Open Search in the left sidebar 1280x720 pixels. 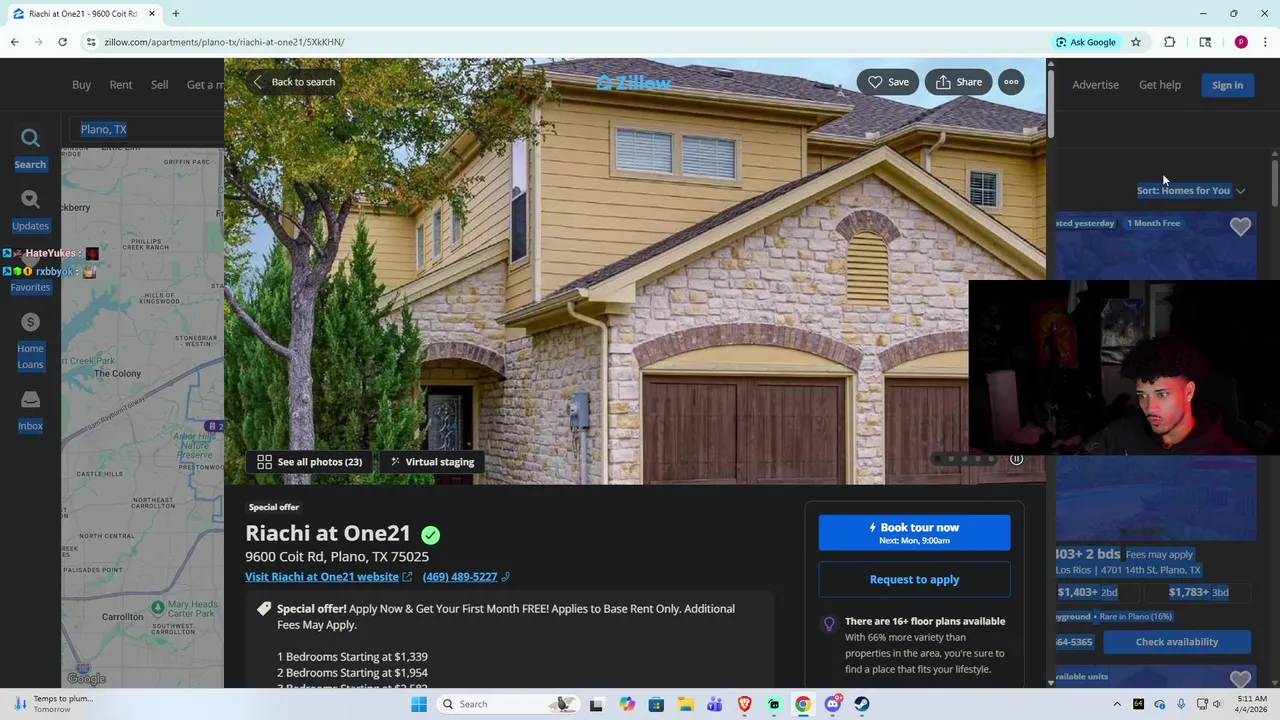pyautogui.click(x=30, y=149)
